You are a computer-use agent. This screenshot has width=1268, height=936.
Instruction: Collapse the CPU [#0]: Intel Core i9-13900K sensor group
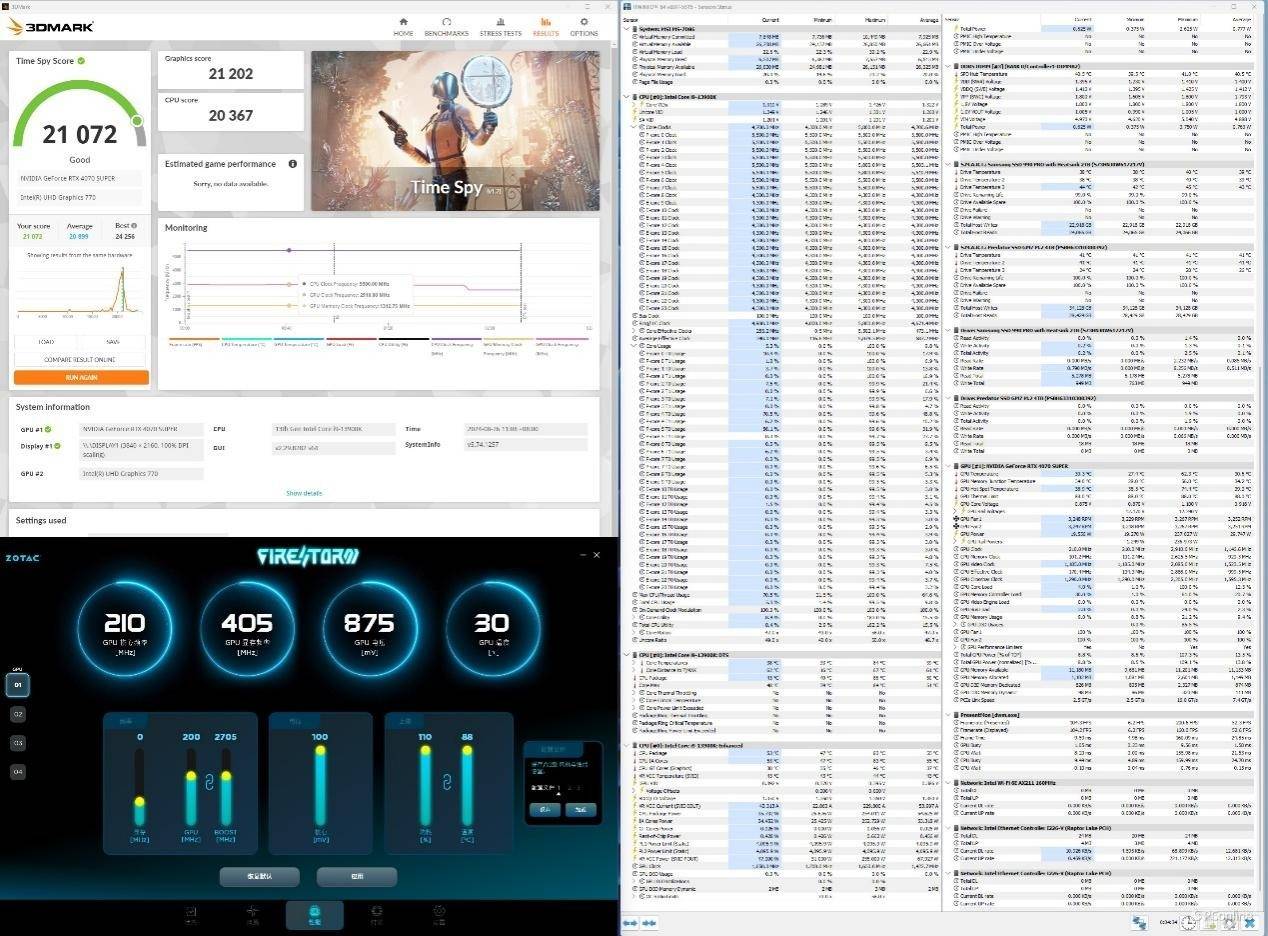627,97
